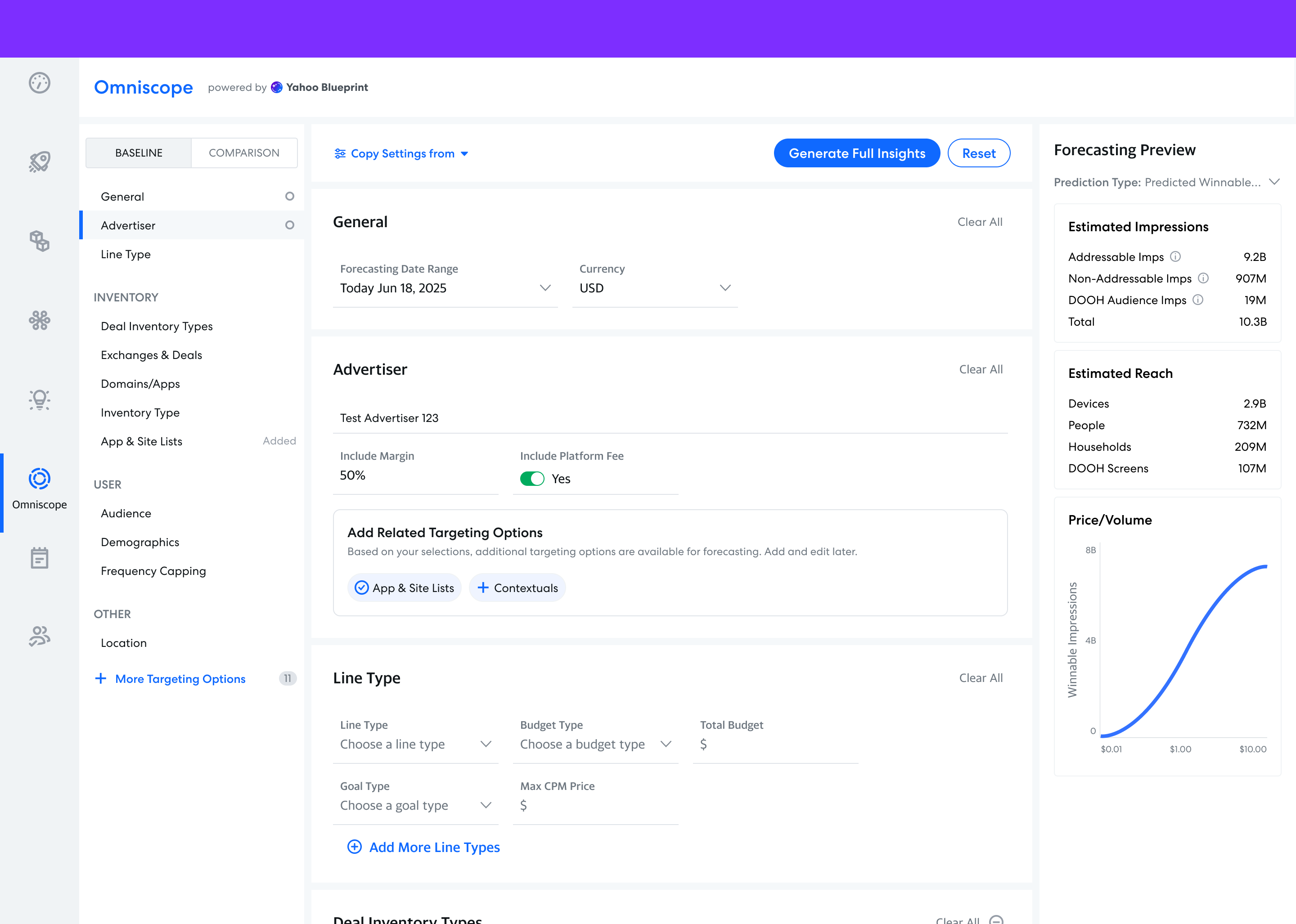Open the lightbulb insights sidebar icon
This screenshot has width=1296, height=924.
click(39, 400)
